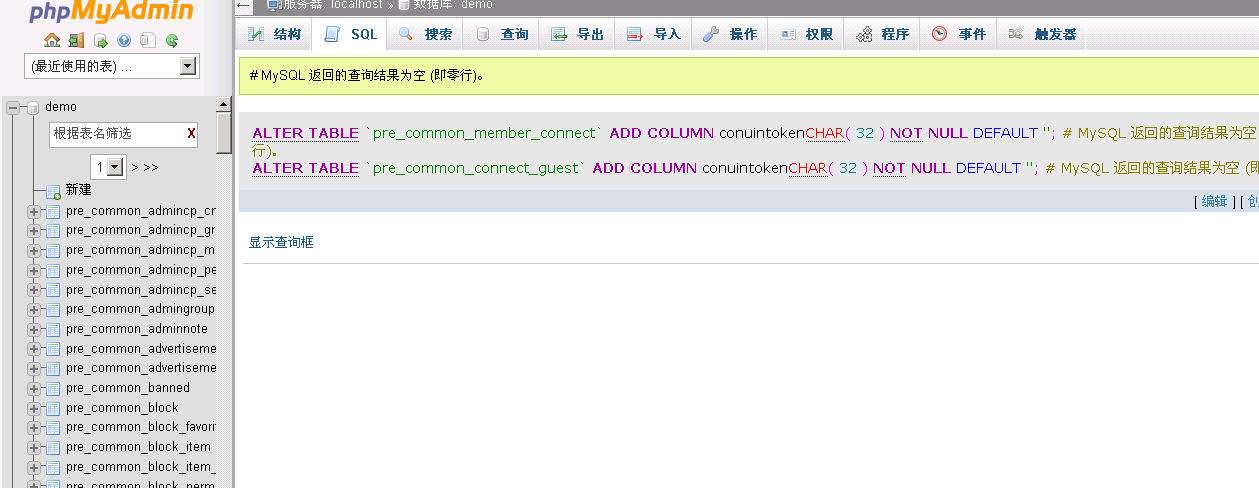This screenshot has width=1259, height=488.
Task: Click ALTER TABLE link in pre_common_member_connect query
Action: click(x=305, y=133)
